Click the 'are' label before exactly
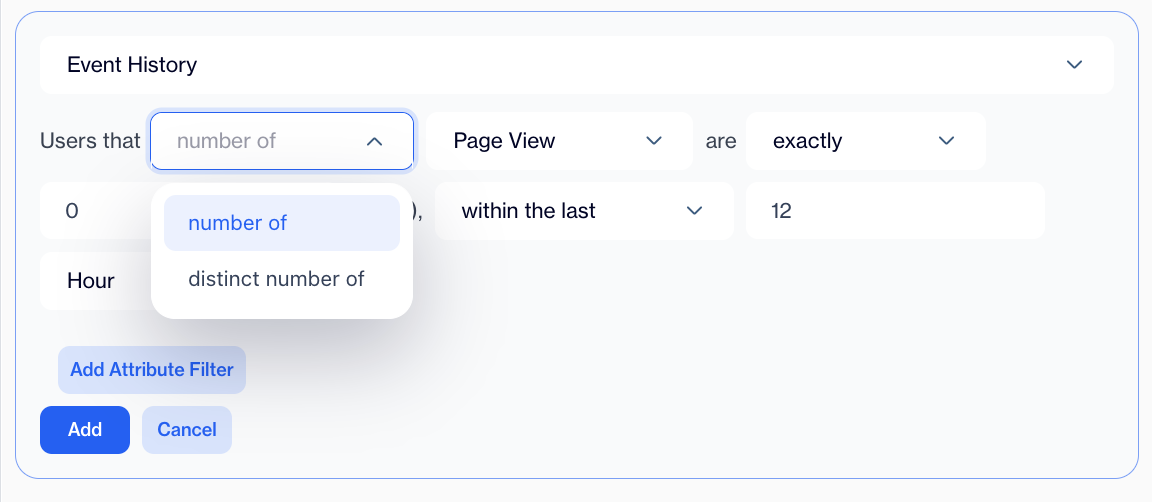The image size is (1152, 502). [x=721, y=141]
